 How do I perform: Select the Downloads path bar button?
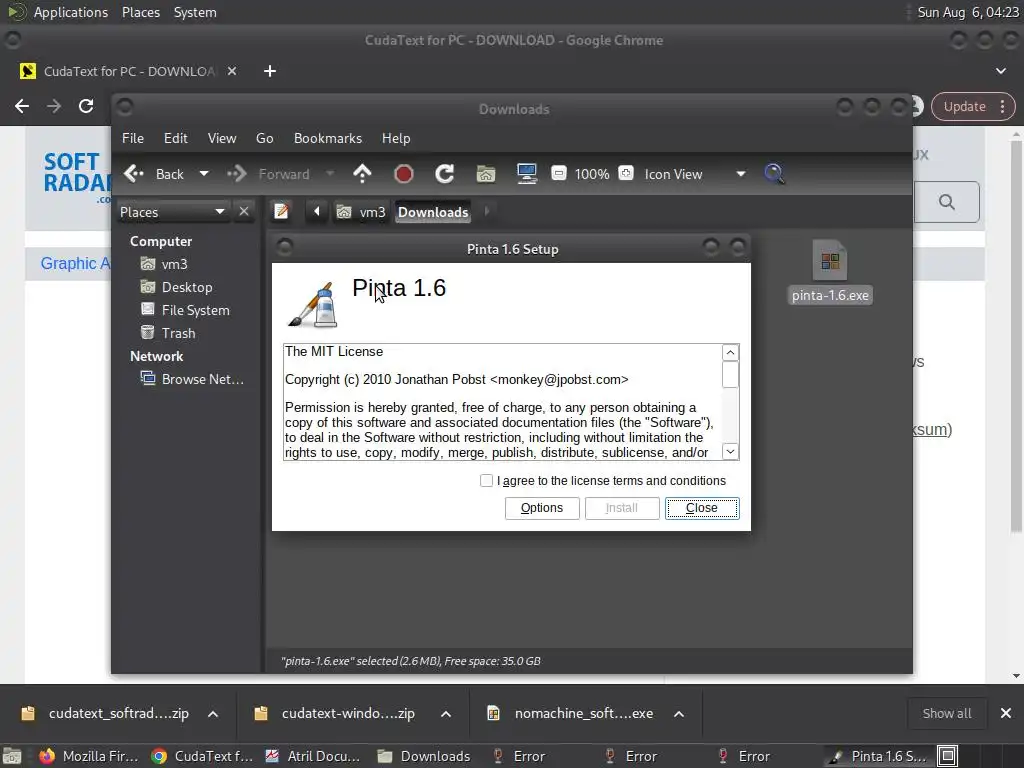tap(433, 212)
